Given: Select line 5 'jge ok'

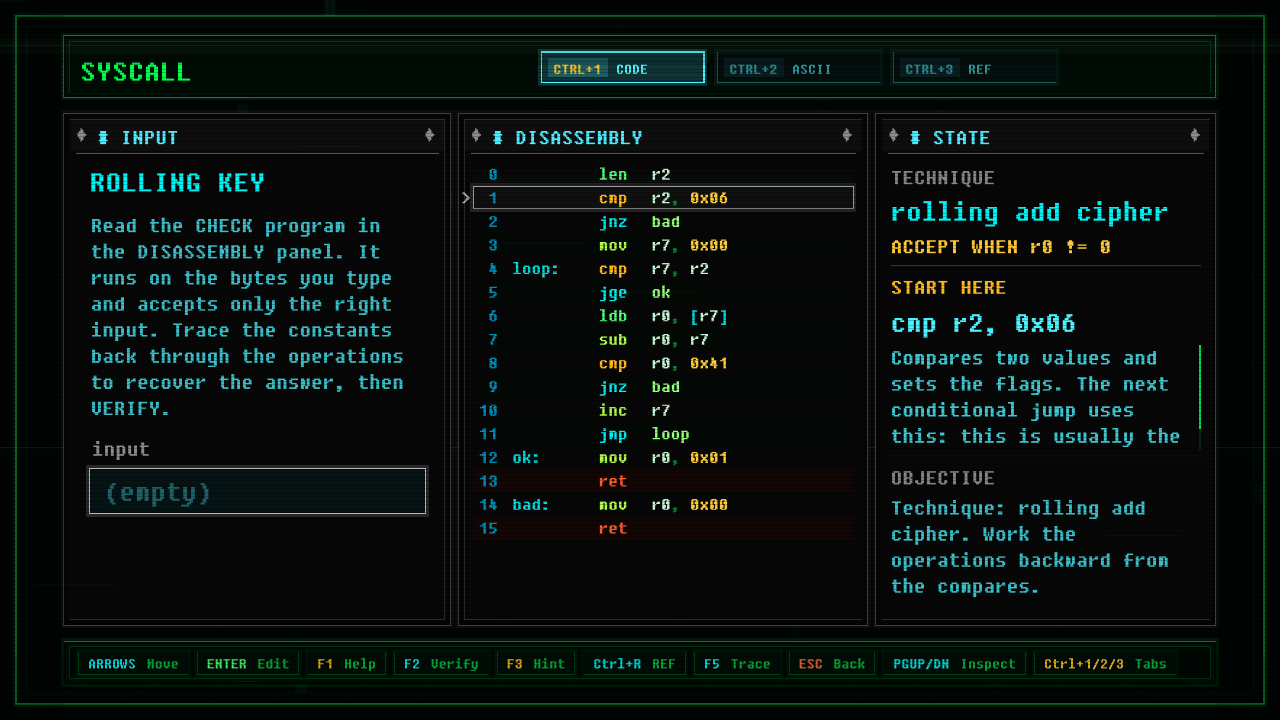Looking at the screenshot, I should pos(663,292).
